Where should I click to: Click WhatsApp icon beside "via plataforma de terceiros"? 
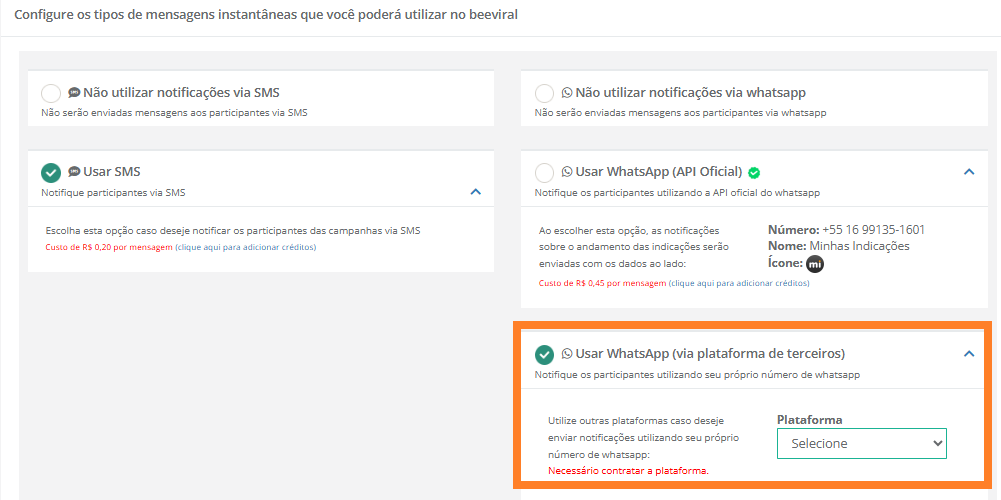click(567, 354)
